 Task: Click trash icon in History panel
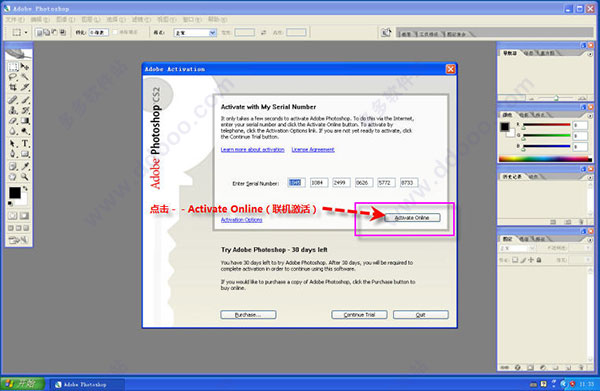(581, 222)
